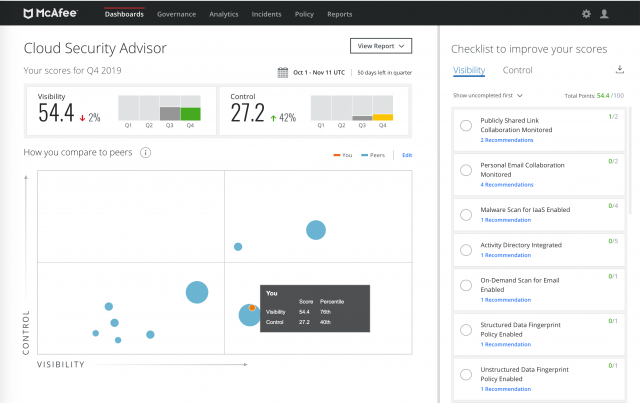Click Total Points 54.4 /100 text
The height and width of the screenshot is (403, 640).
pyautogui.click(x=594, y=96)
